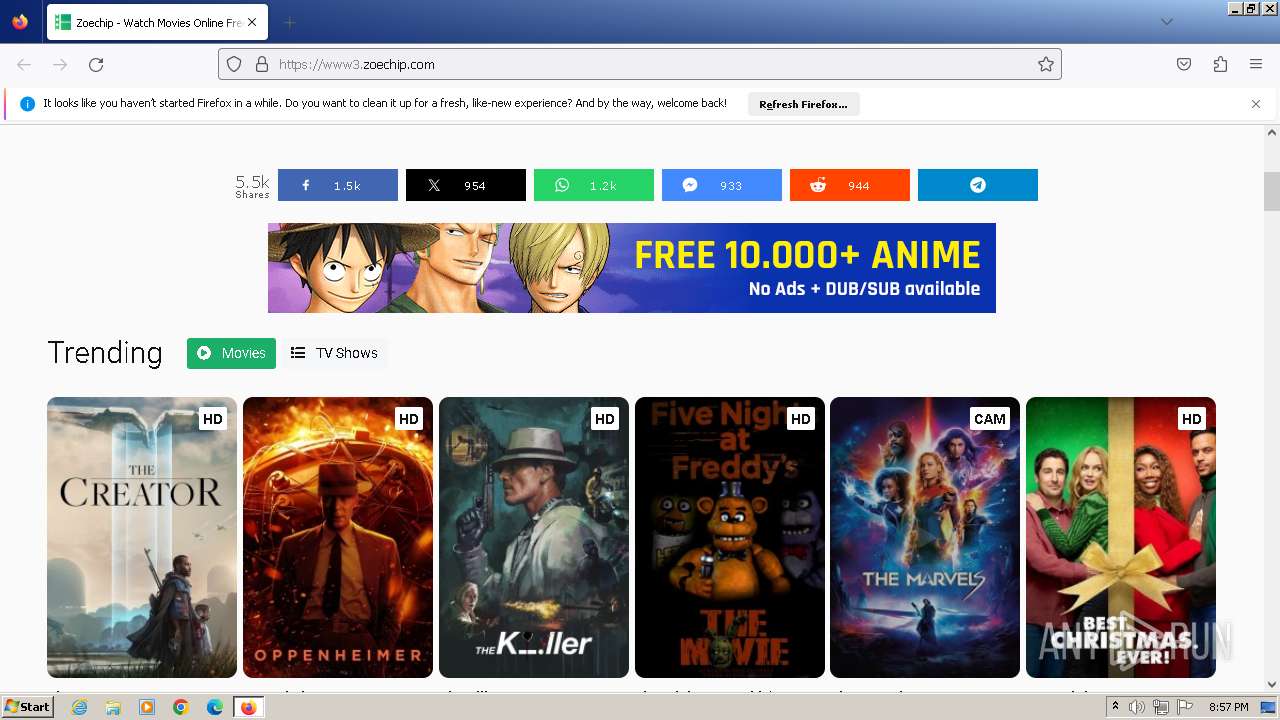Viewport: 1280px width, 720px height.
Task: Open The Marvels movie poster
Action: [925, 538]
